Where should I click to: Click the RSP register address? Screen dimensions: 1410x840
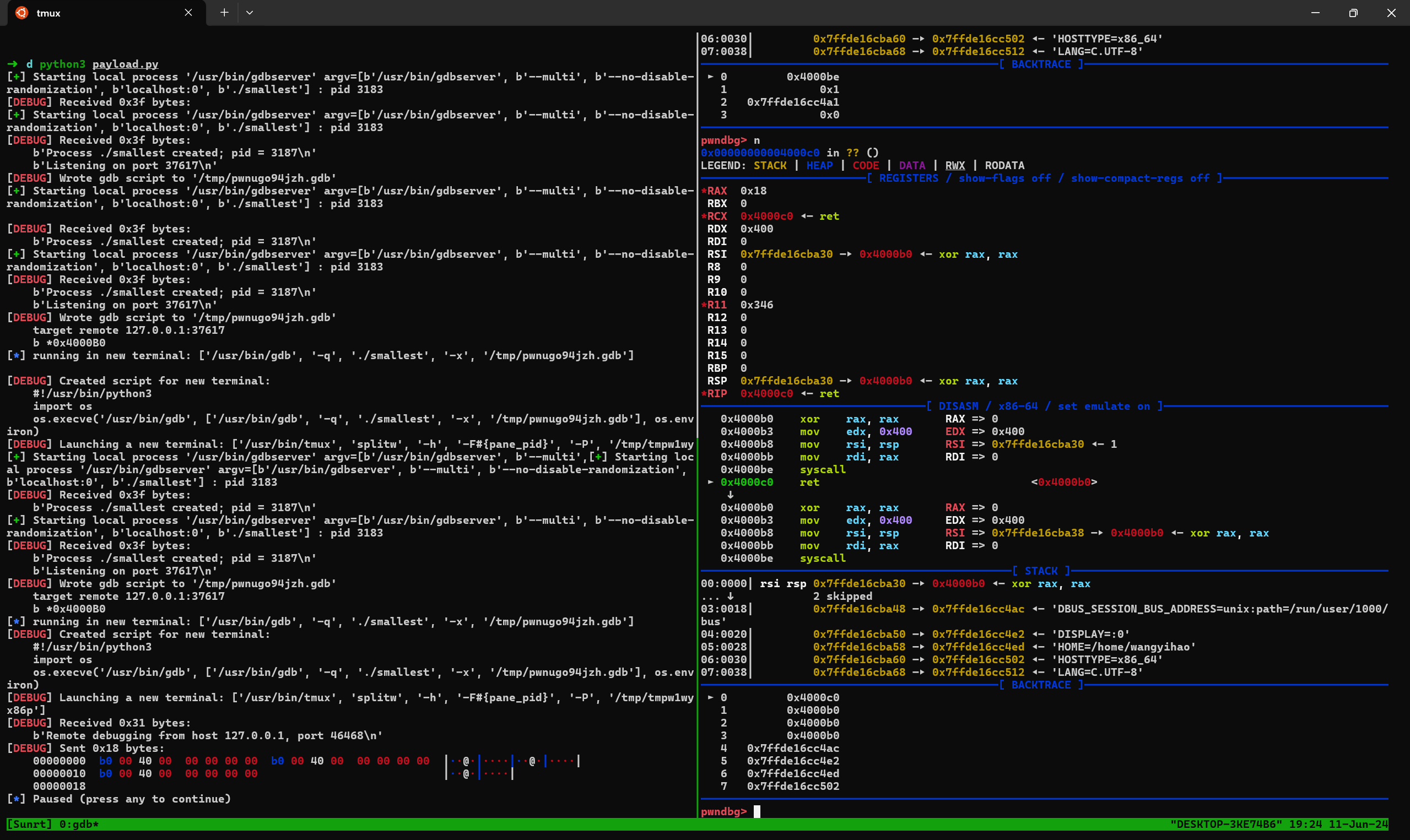[x=786, y=381]
